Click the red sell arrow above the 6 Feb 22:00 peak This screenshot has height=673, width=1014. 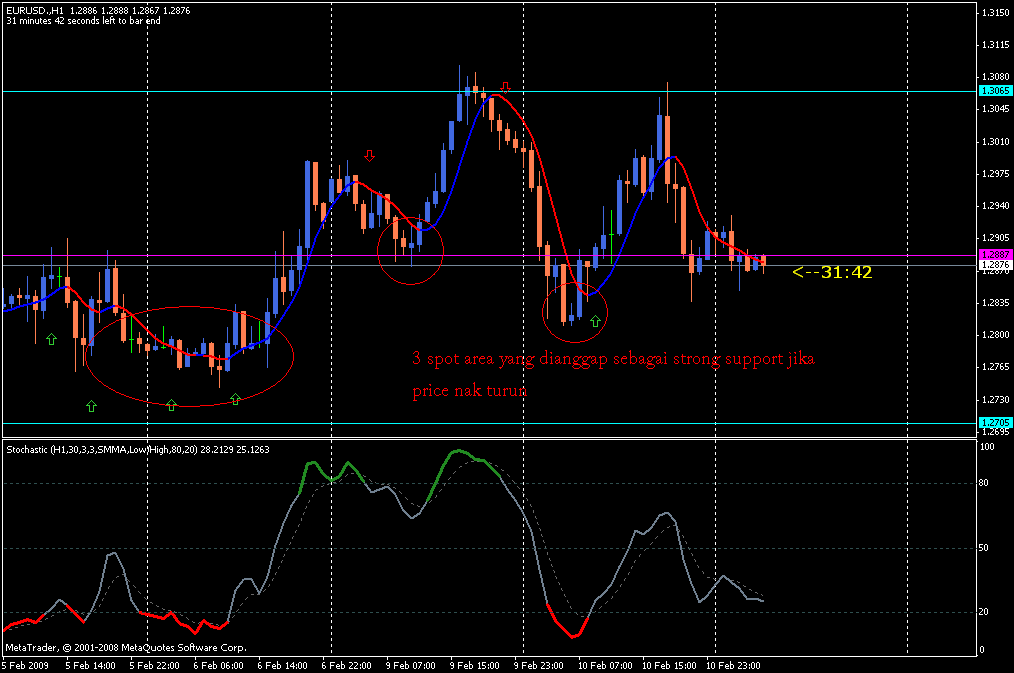(x=369, y=156)
